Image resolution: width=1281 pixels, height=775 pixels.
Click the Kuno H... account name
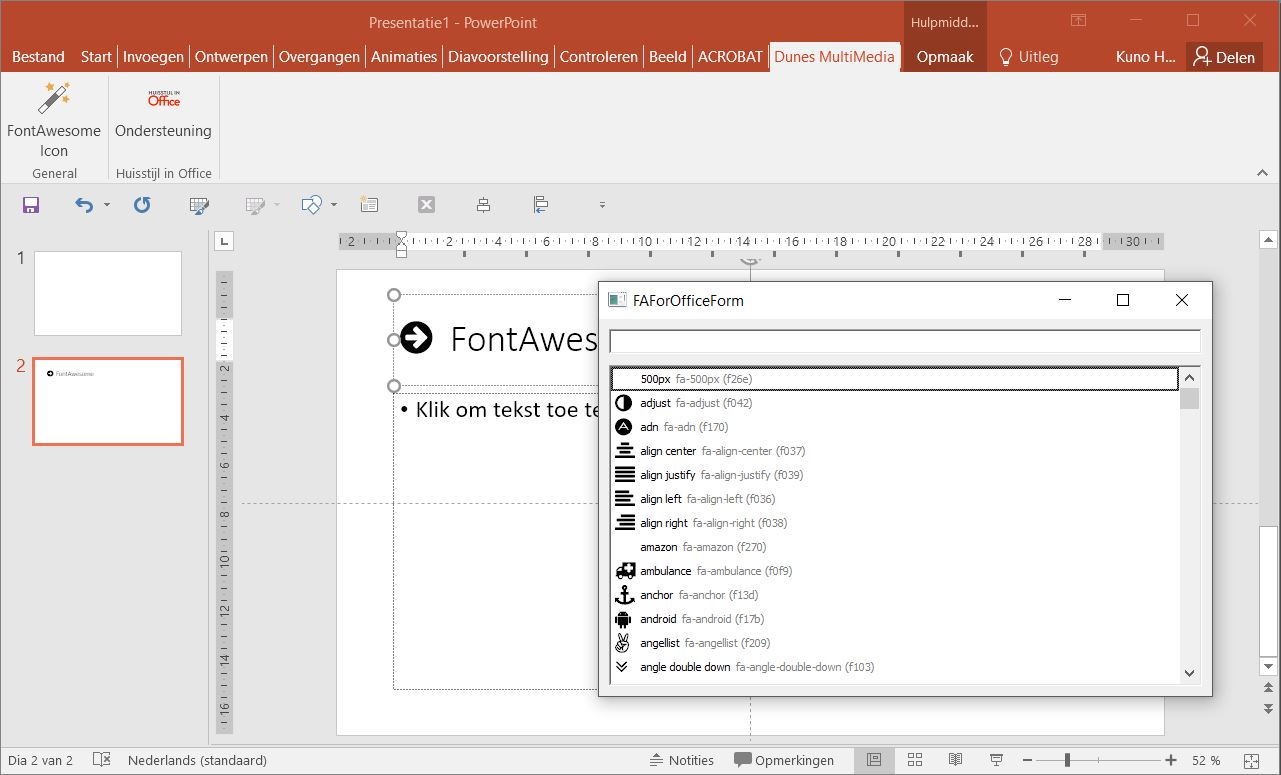(x=1146, y=57)
